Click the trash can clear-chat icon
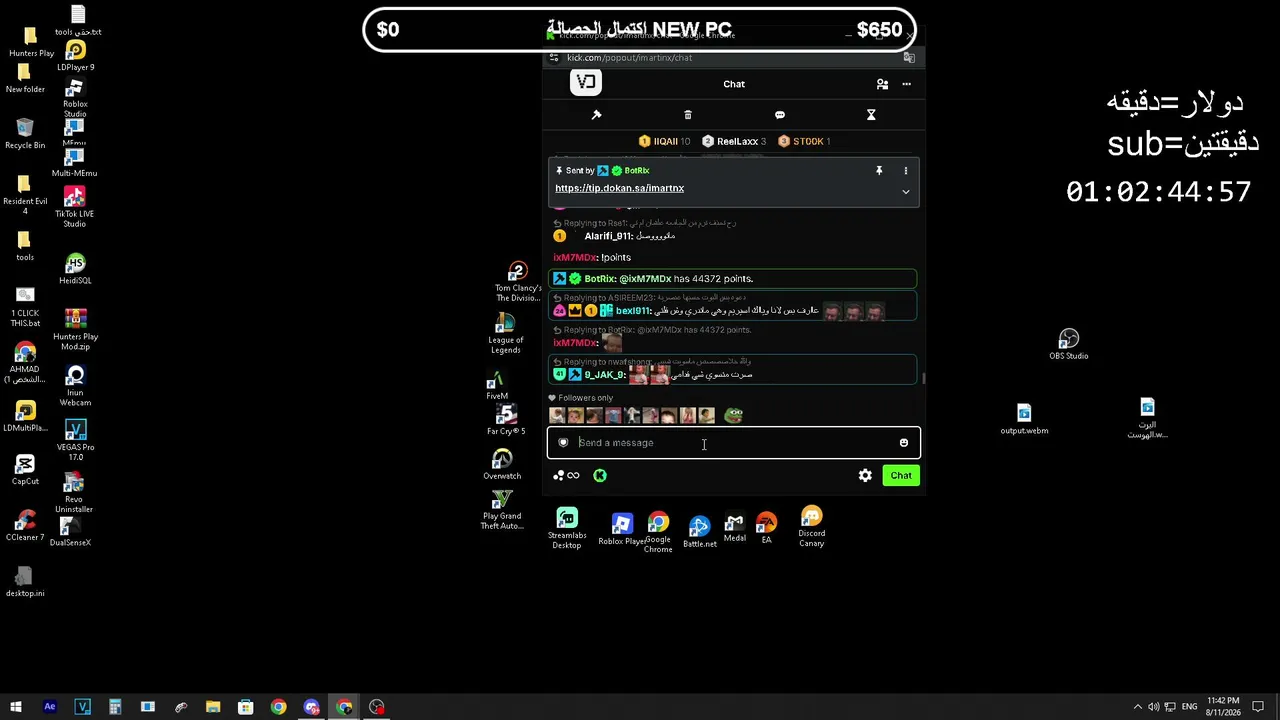 [x=688, y=115]
